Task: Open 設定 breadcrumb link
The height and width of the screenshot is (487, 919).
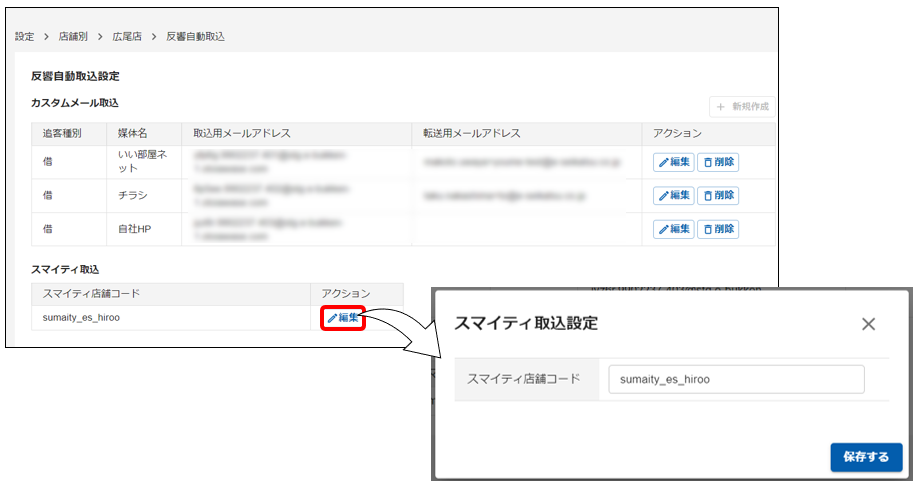Action: (25, 36)
